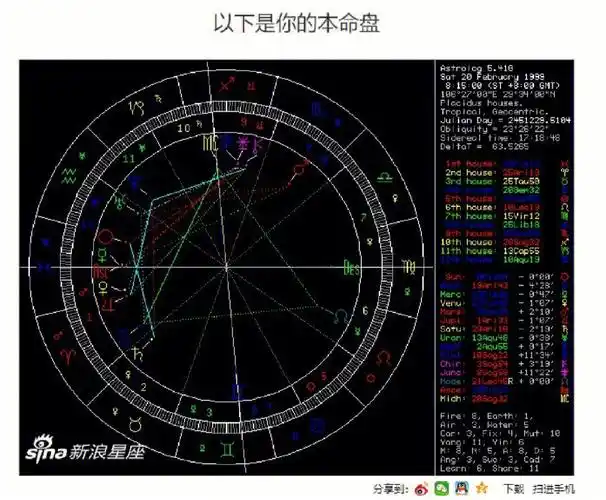This screenshot has height=500, width=606.
Task: Click the green Des descendant label
Action: [351, 267]
